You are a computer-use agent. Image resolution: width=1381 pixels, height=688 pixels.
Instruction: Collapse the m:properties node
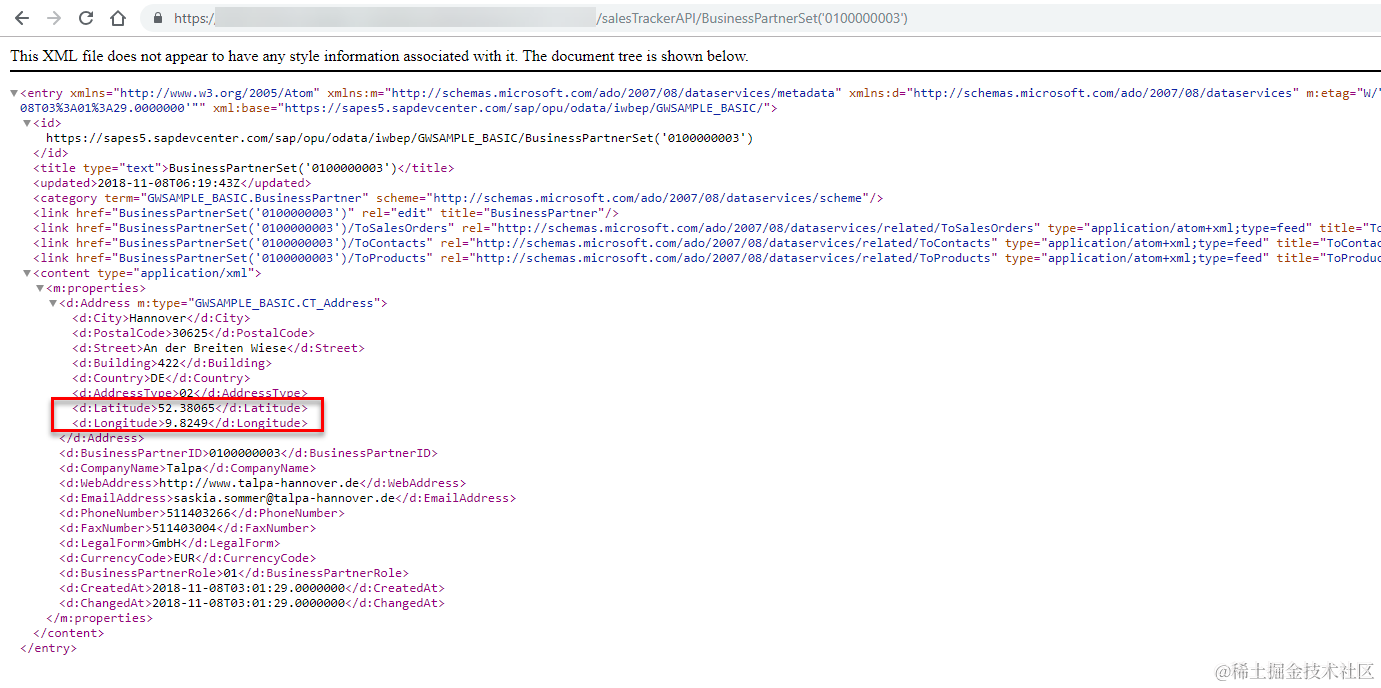coord(40,288)
